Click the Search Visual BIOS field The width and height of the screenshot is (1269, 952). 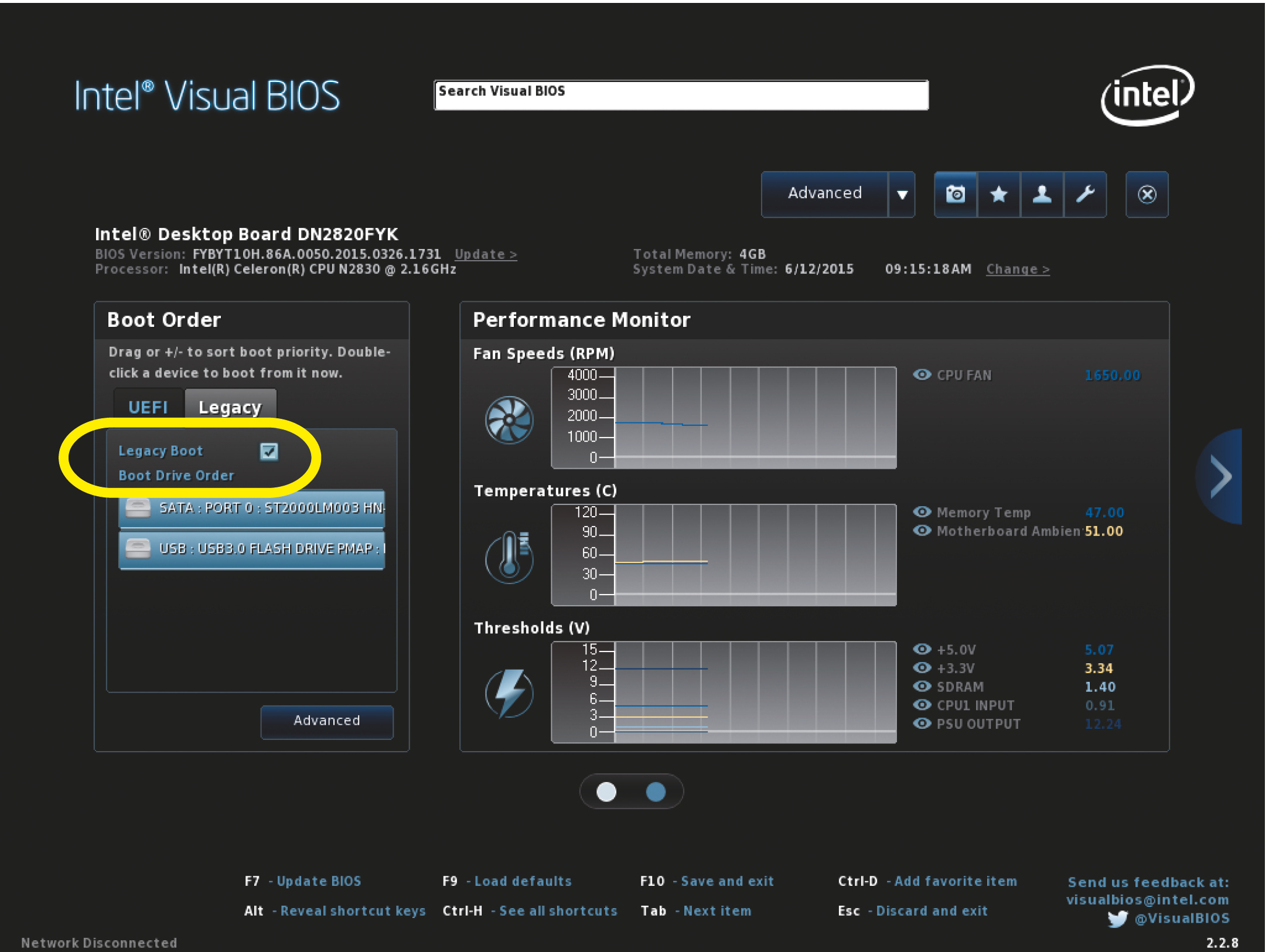click(x=681, y=95)
